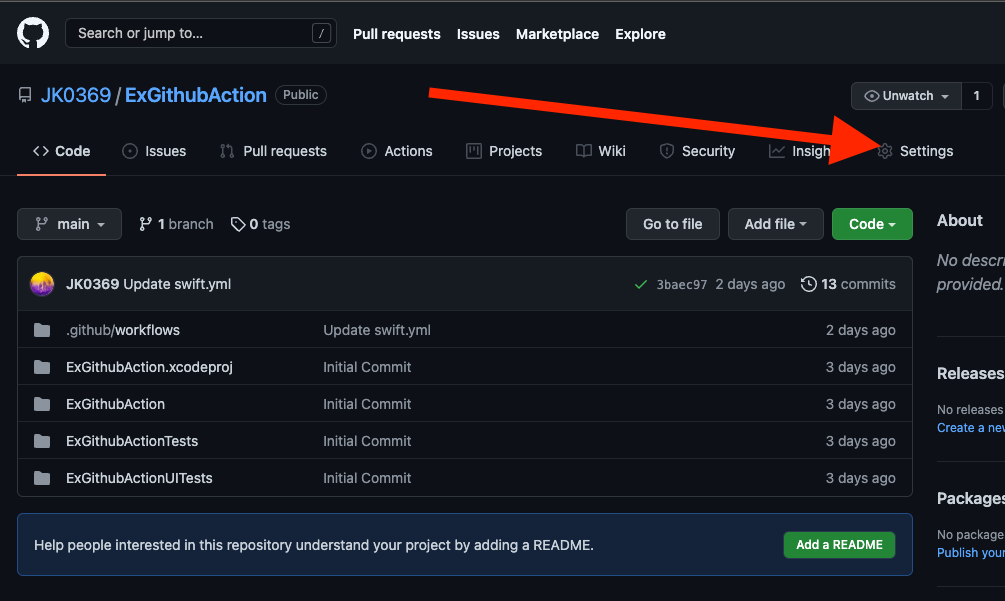Click the shield icon of Security tab
The image size is (1005, 601).
(667, 151)
